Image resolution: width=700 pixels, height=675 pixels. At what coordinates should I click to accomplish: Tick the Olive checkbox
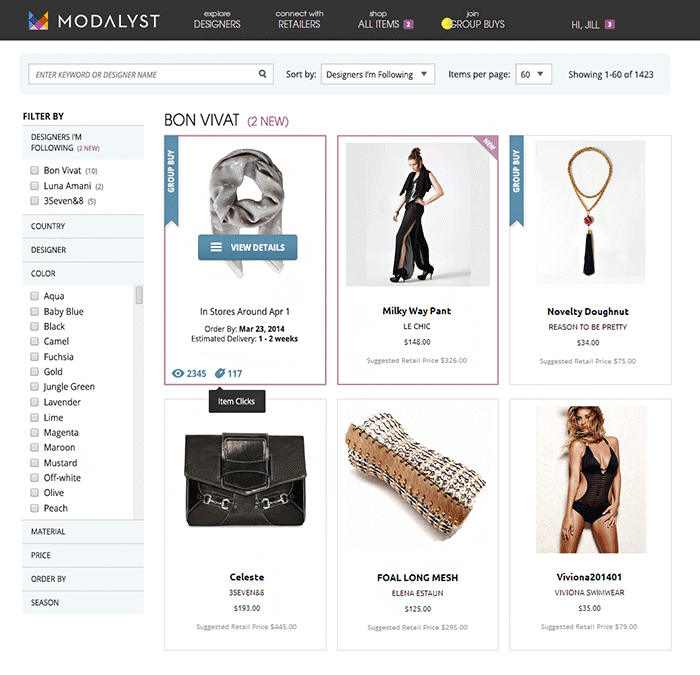coord(34,492)
